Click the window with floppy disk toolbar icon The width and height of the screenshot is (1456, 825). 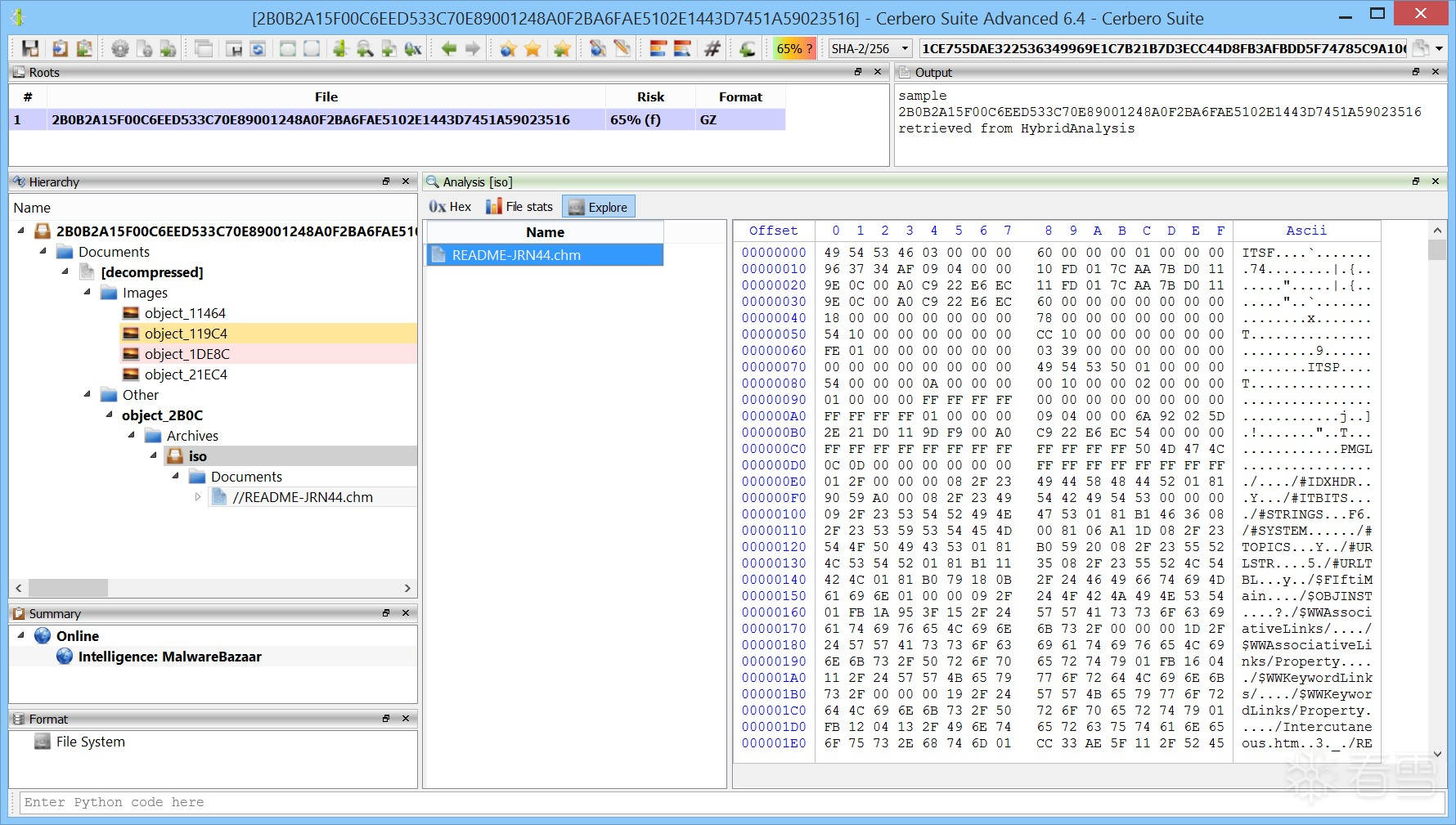tap(234, 48)
